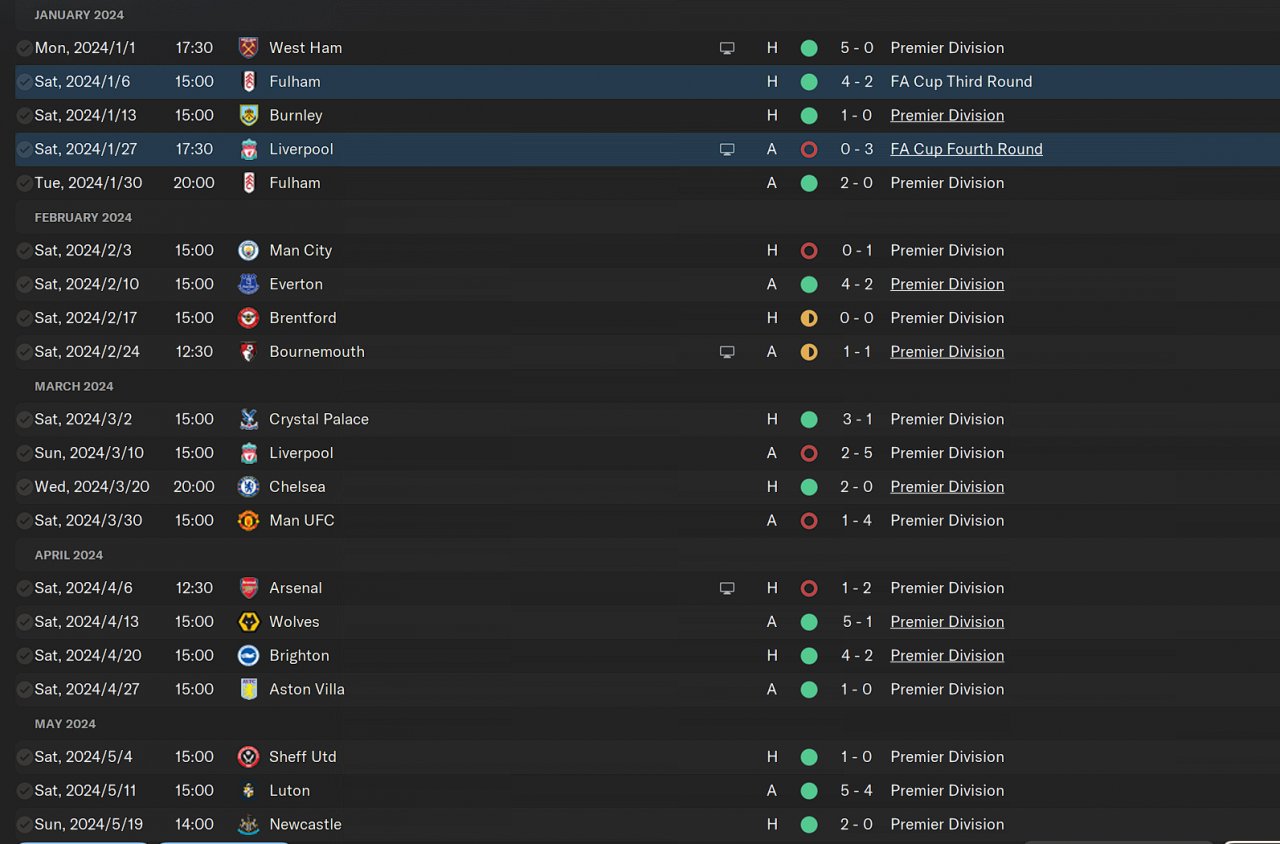Open the FA Cup Fourth Round competition link
This screenshot has height=844, width=1280.
[x=966, y=149]
